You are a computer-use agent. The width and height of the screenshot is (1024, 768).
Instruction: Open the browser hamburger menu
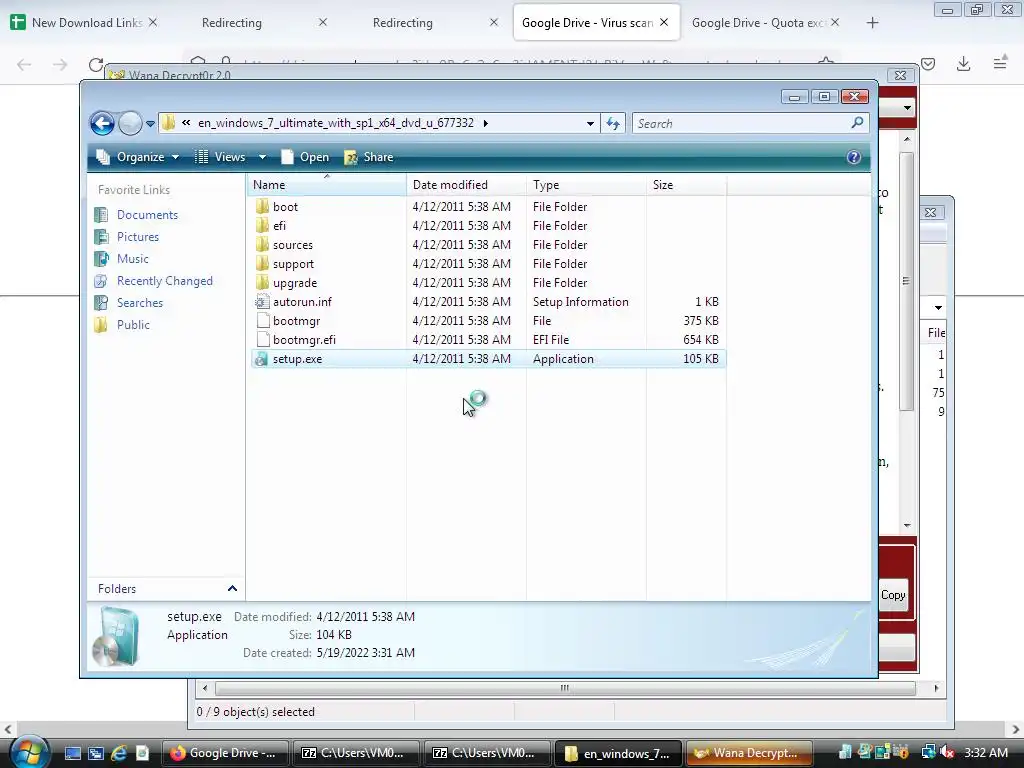[1000, 63]
